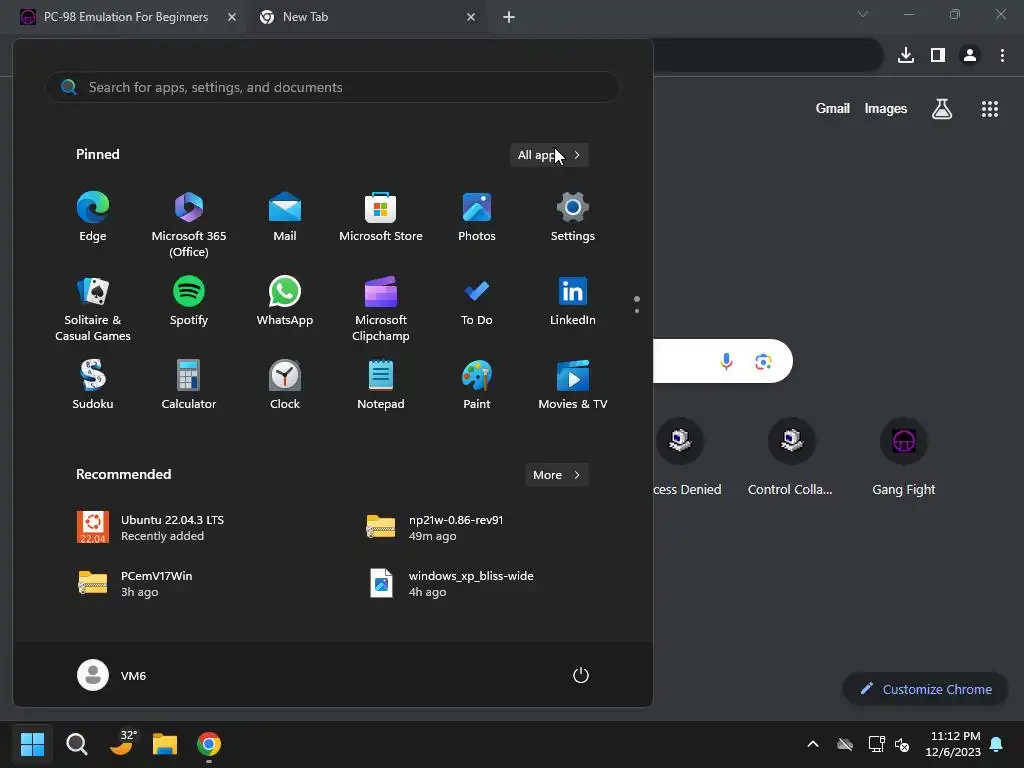
Task: Click the OneDrive cloud tray icon
Action: pyautogui.click(x=845, y=744)
